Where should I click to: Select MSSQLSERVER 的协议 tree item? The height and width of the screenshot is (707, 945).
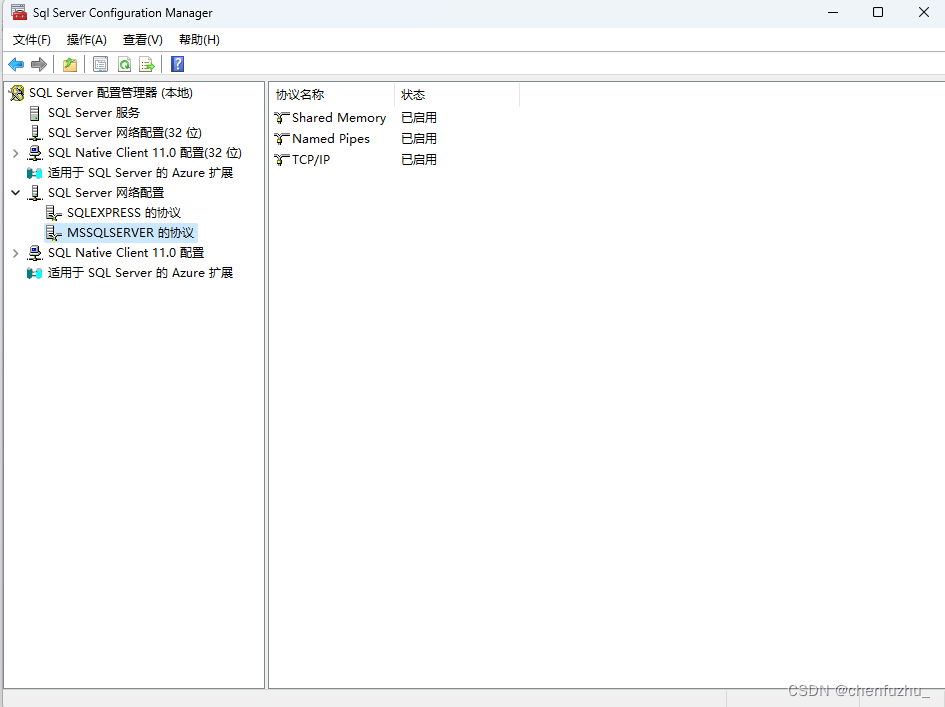130,233
